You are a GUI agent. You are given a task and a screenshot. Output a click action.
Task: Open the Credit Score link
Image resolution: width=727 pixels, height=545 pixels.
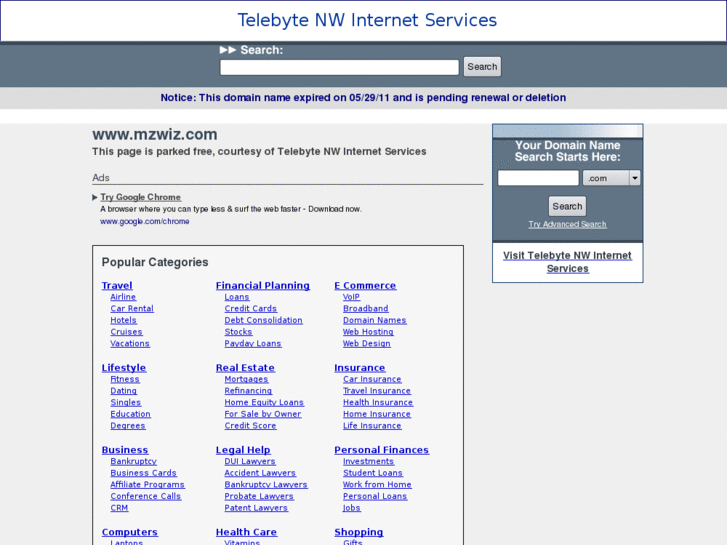pyautogui.click(x=250, y=426)
